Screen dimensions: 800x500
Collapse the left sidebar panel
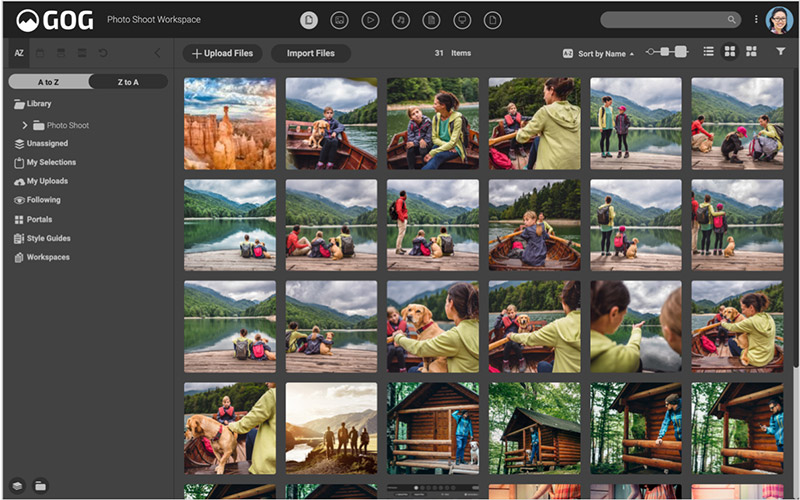[x=157, y=53]
